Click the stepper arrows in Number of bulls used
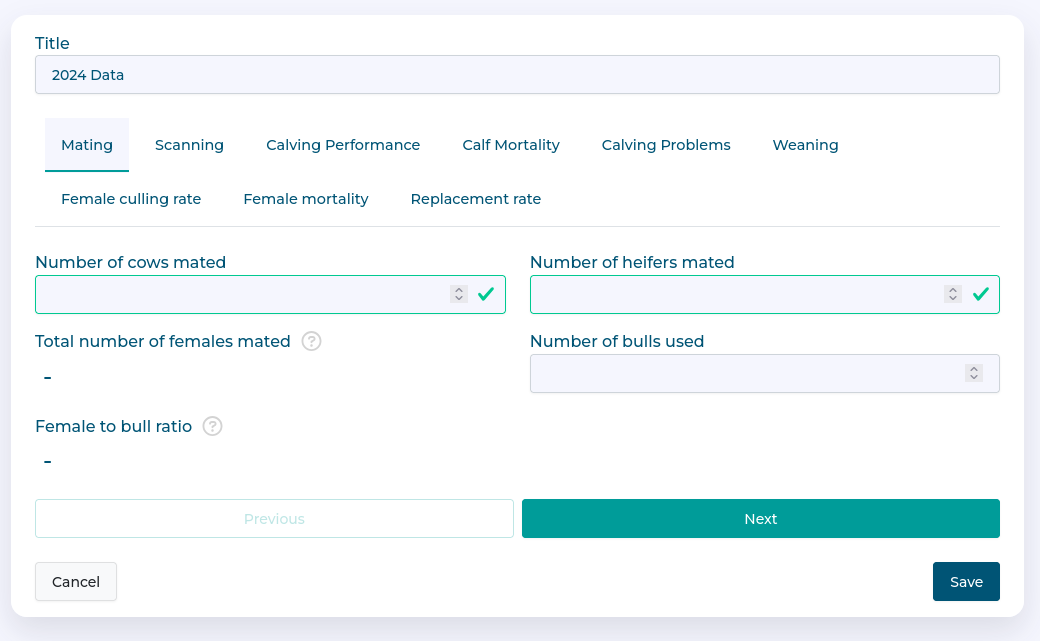1040x641 pixels. click(x=973, y=373)
